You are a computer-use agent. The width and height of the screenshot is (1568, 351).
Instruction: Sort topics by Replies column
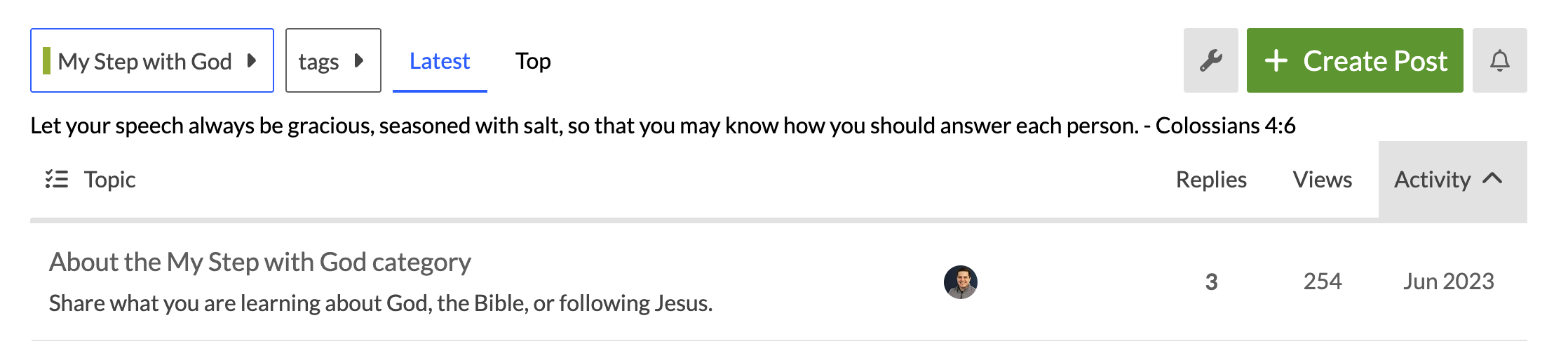coord(1211,180)
